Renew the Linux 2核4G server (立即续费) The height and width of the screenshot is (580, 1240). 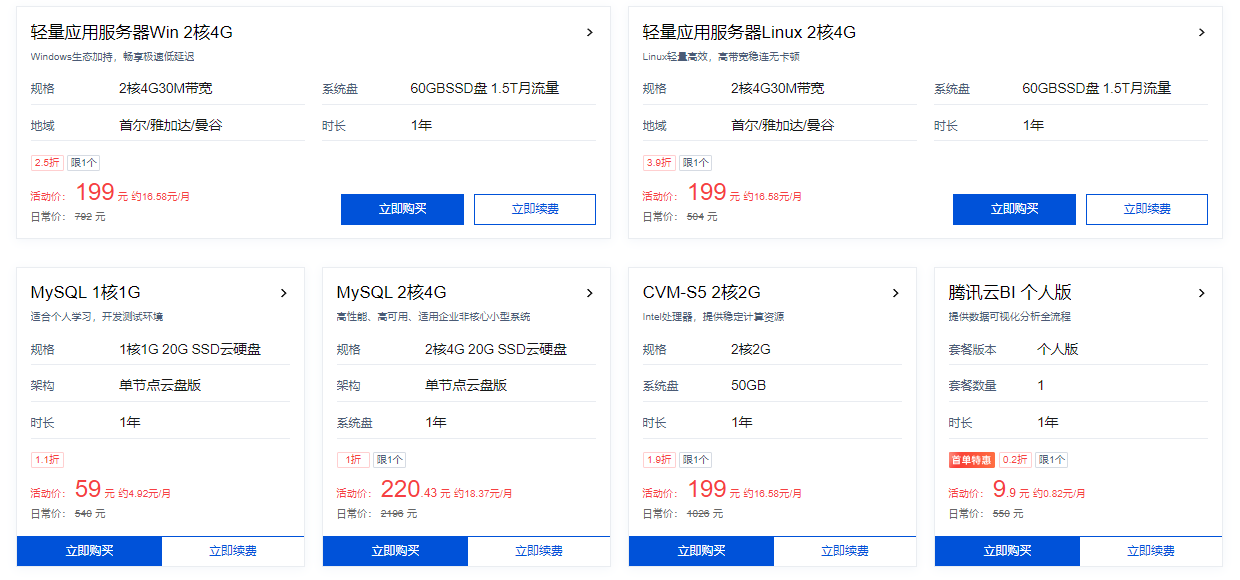click(1147, 209)
